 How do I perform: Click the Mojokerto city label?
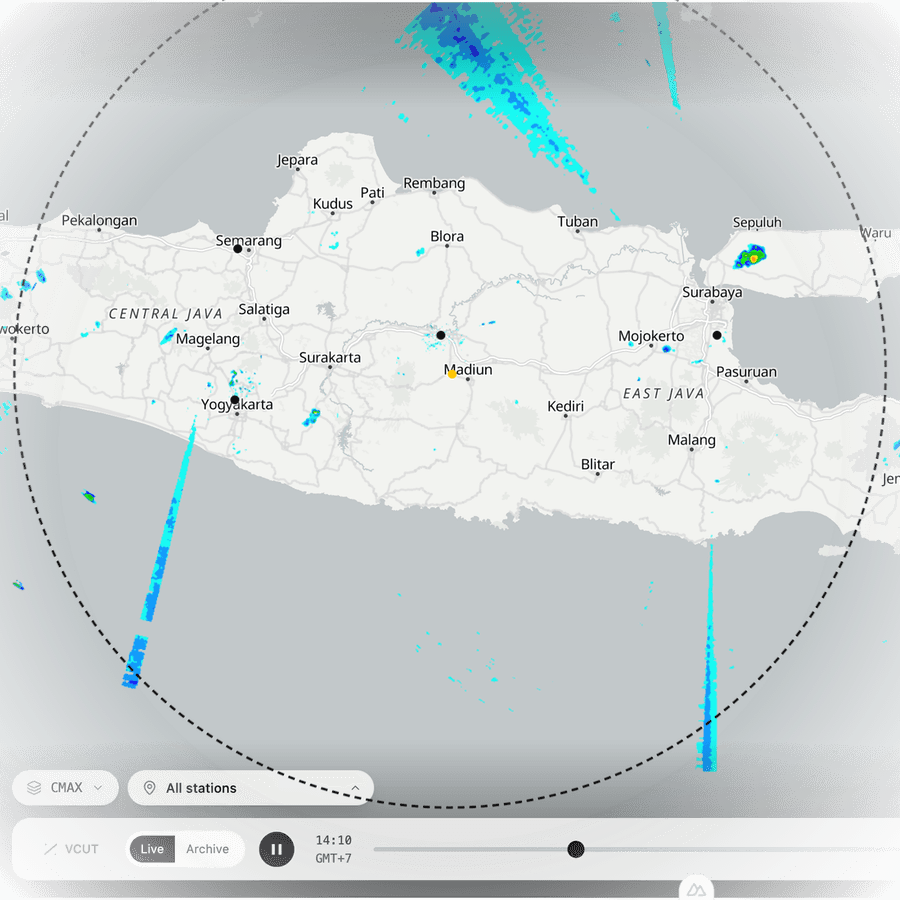[x=651, y=336]
